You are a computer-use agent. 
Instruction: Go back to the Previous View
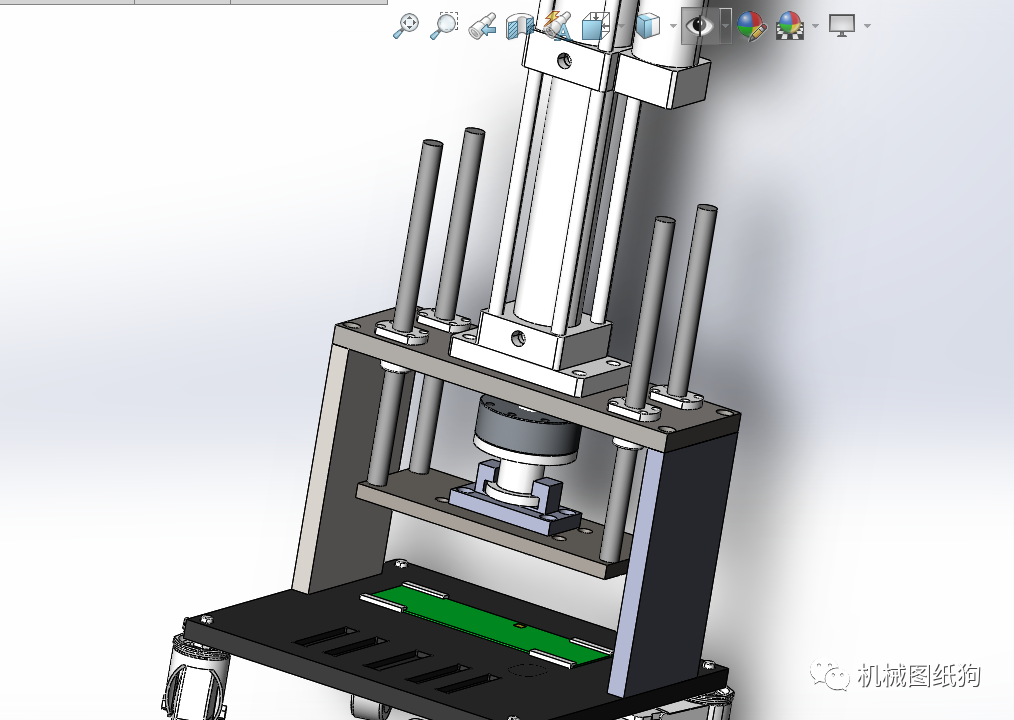[x=482, y=26]
